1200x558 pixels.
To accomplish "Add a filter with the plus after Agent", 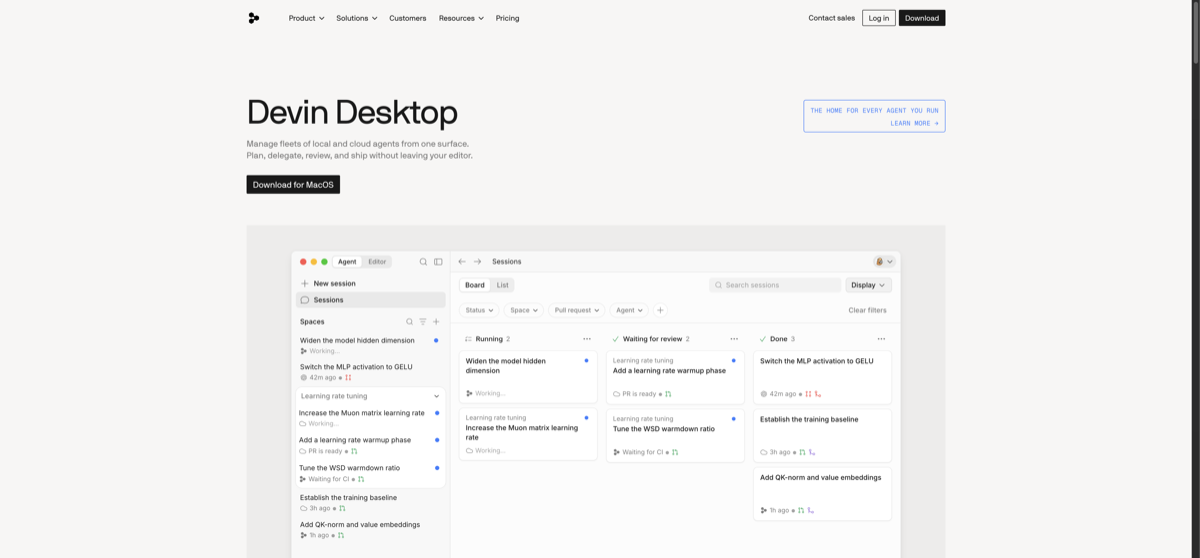I will (x=660, y=310).
